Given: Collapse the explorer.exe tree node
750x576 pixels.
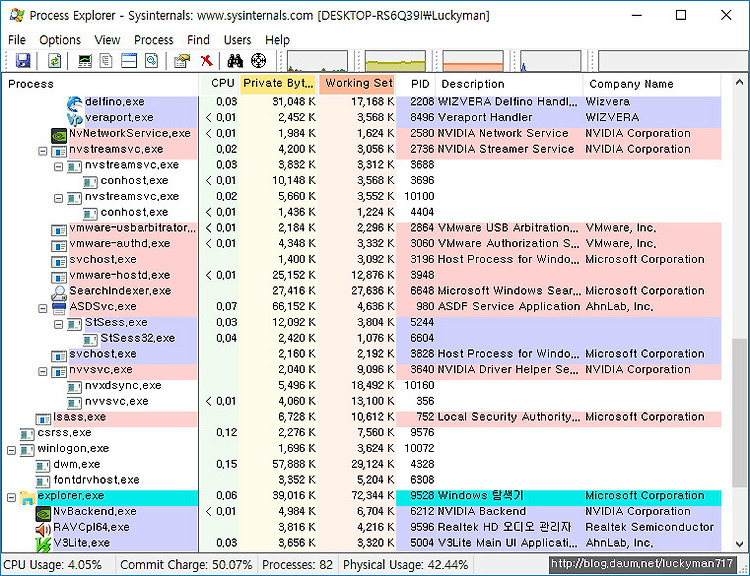Looking at the screenshot, I should [x=11, y=498].
